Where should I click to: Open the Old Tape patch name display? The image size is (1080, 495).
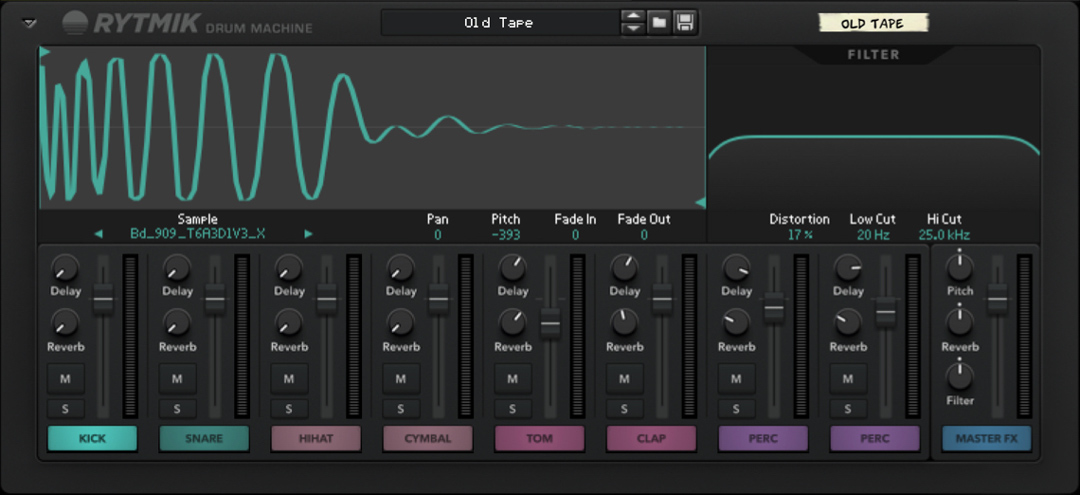499,23
